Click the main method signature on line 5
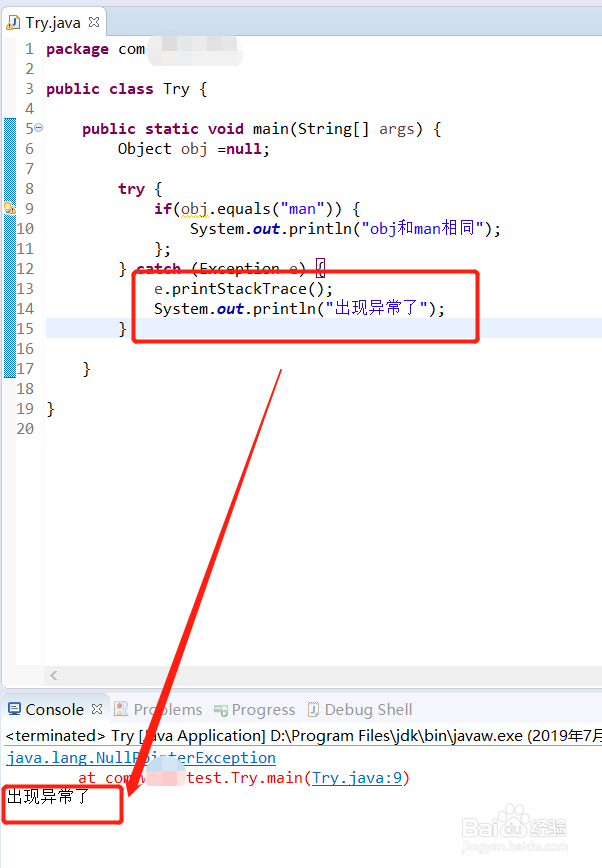The image size is (602, 868). pos(261,129)
